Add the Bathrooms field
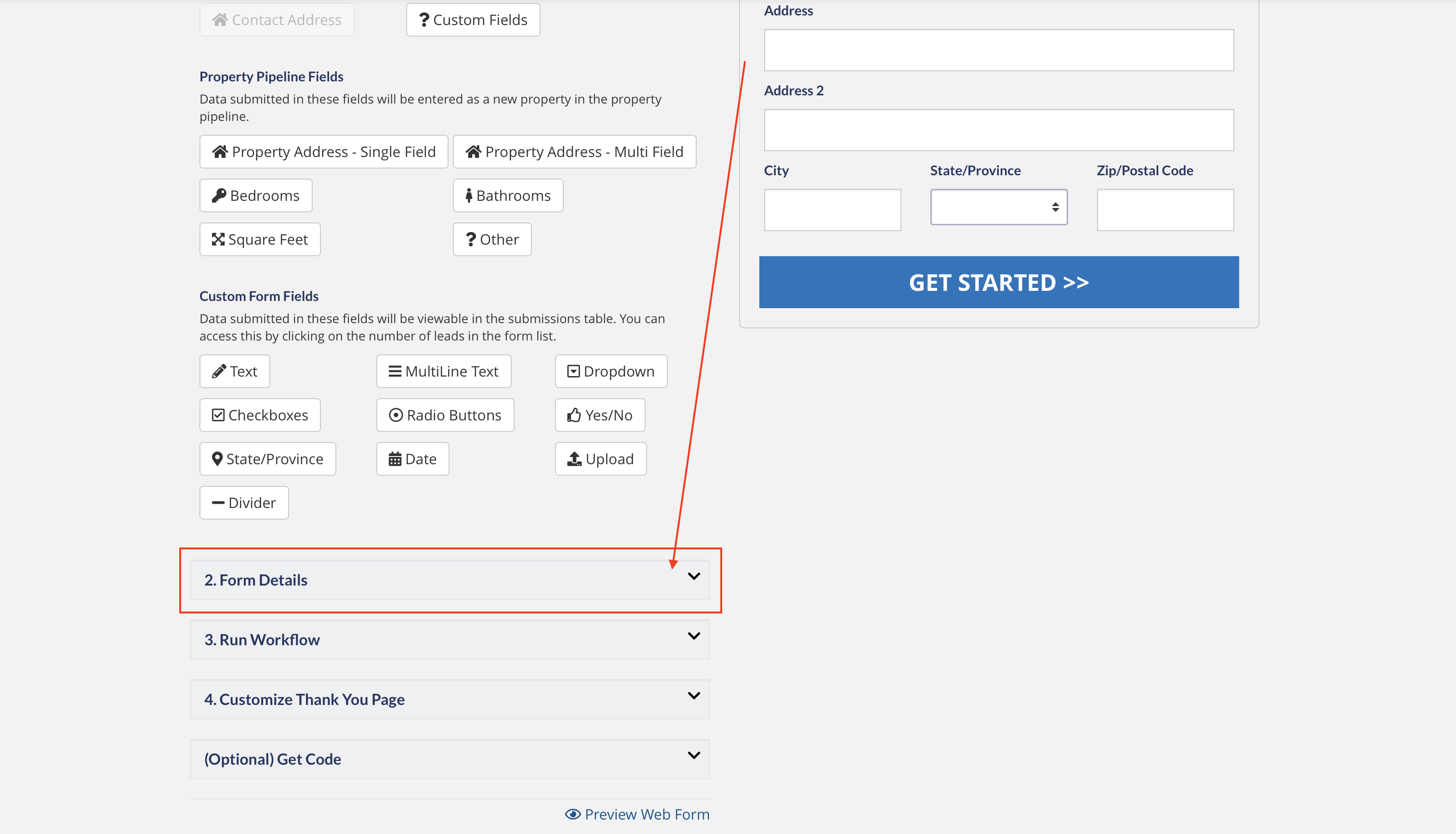 pos(508,195)
